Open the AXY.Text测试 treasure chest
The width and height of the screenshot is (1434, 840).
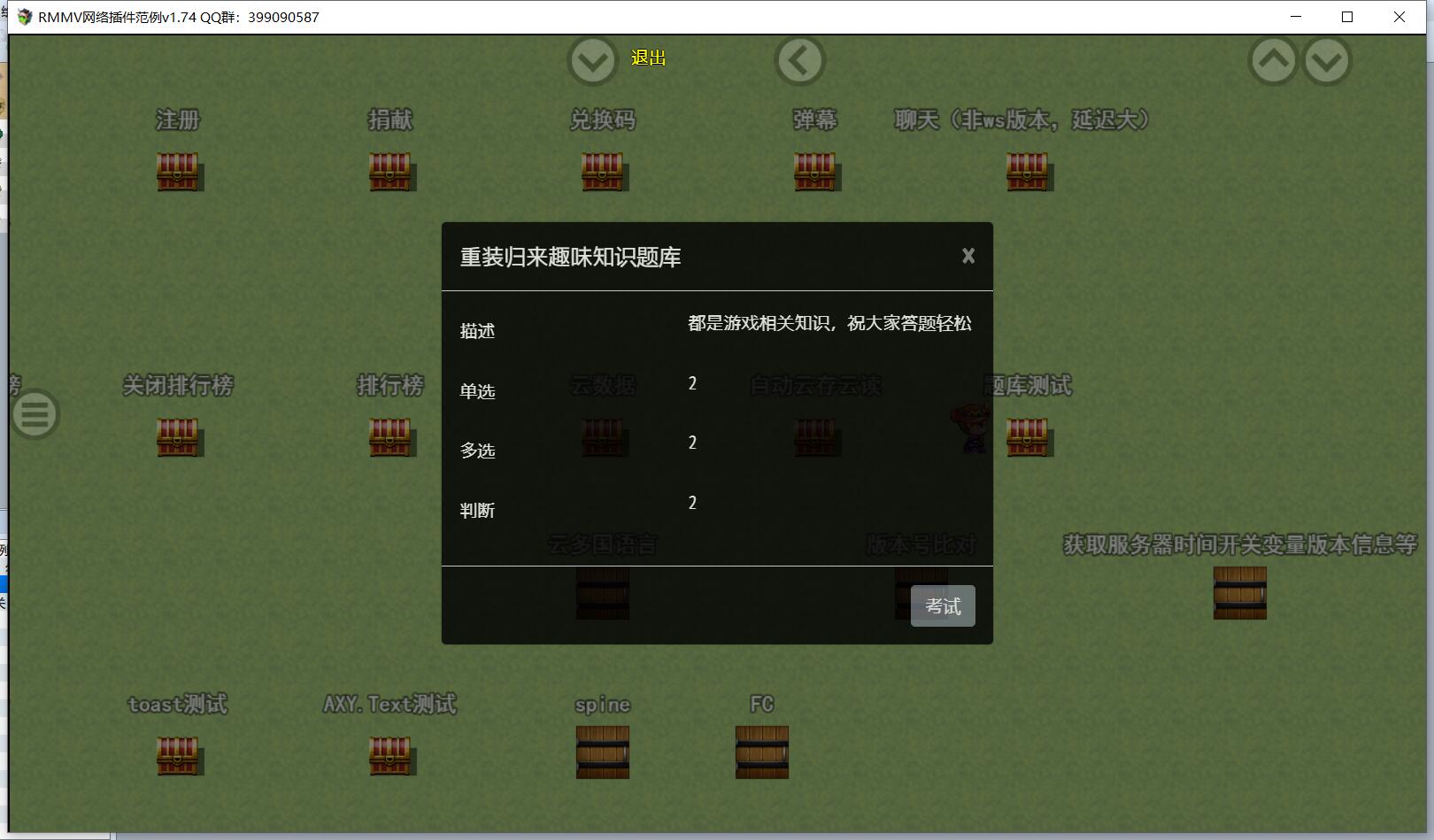391,756
